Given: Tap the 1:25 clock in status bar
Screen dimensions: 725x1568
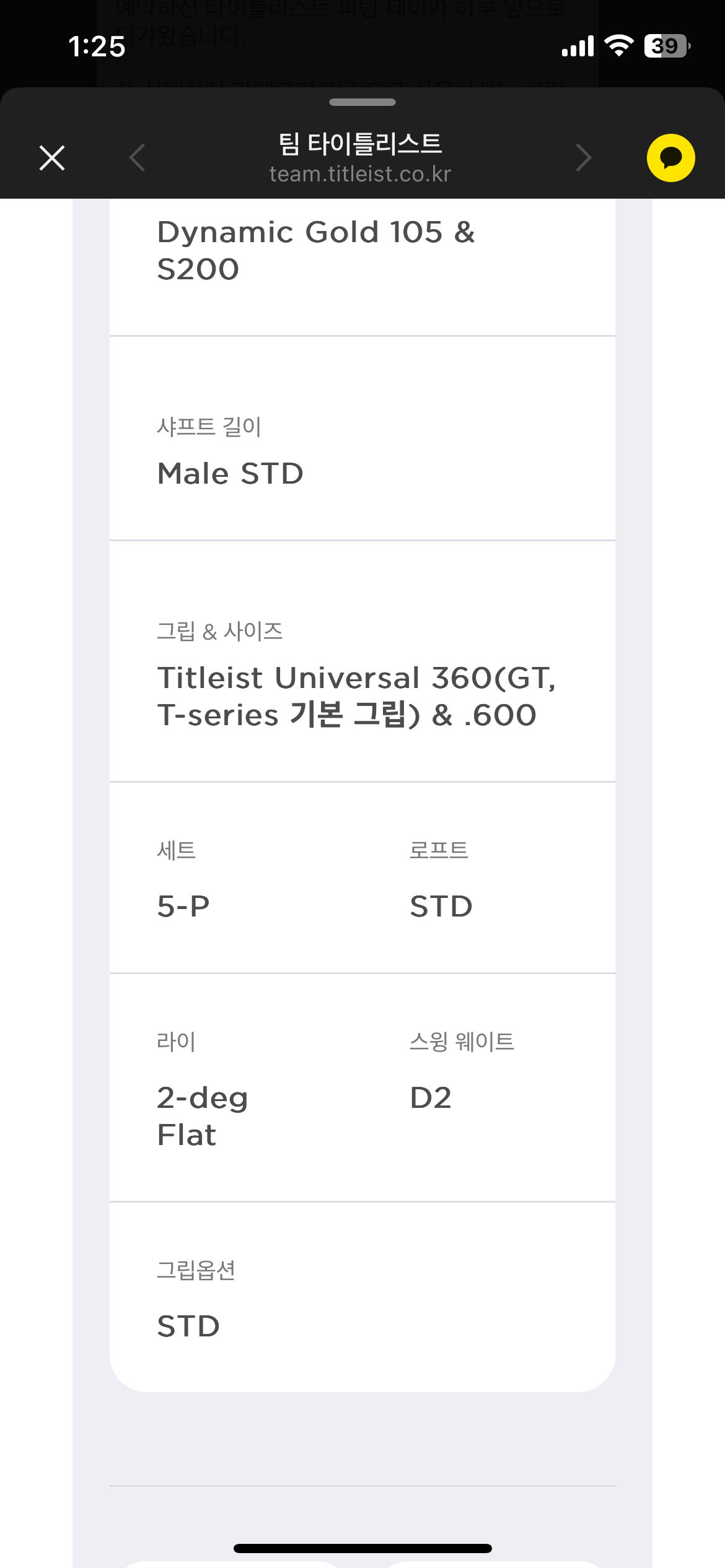Looking at the screenshot, I should click(97, 46).
